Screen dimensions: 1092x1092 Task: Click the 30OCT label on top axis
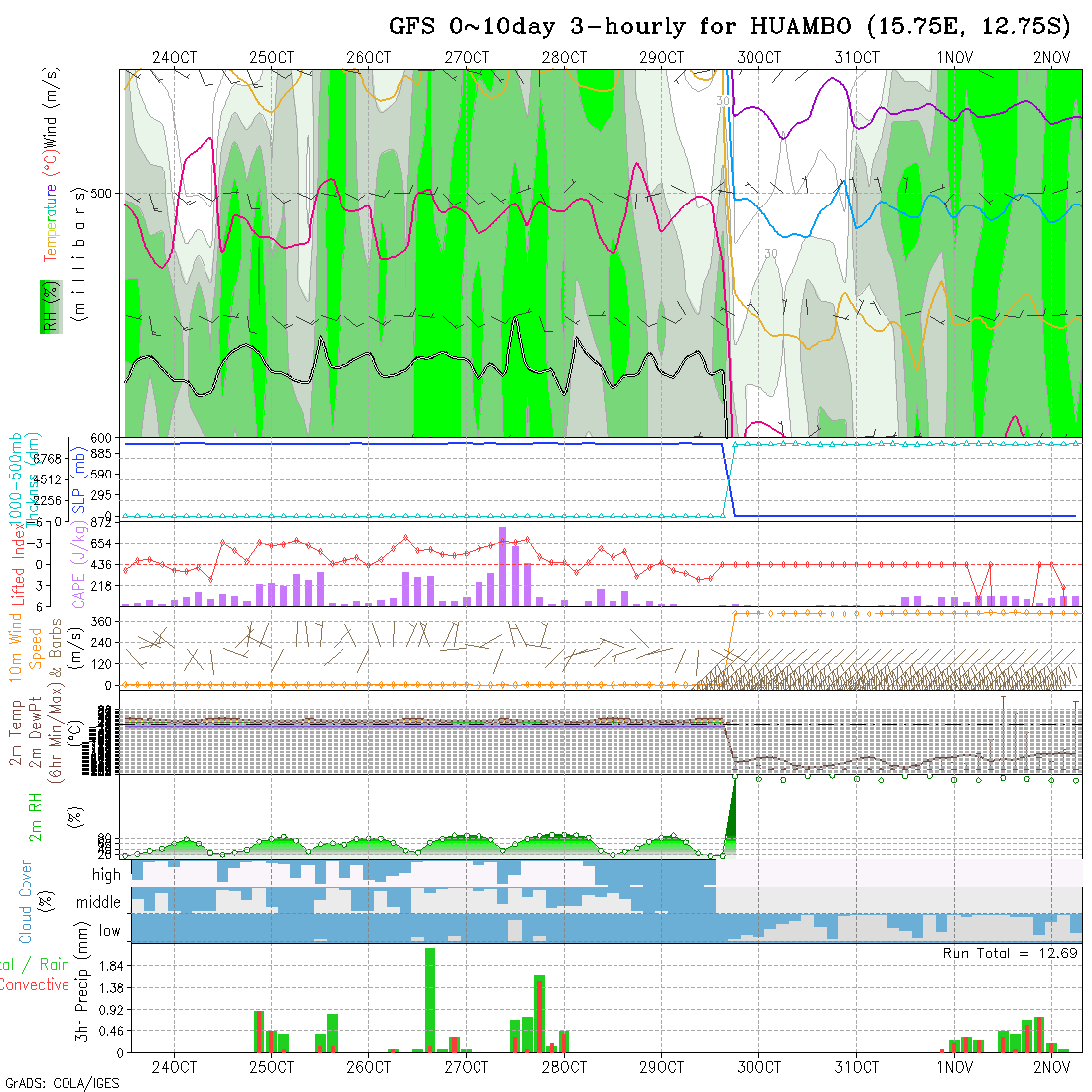[x=758, y=57]
